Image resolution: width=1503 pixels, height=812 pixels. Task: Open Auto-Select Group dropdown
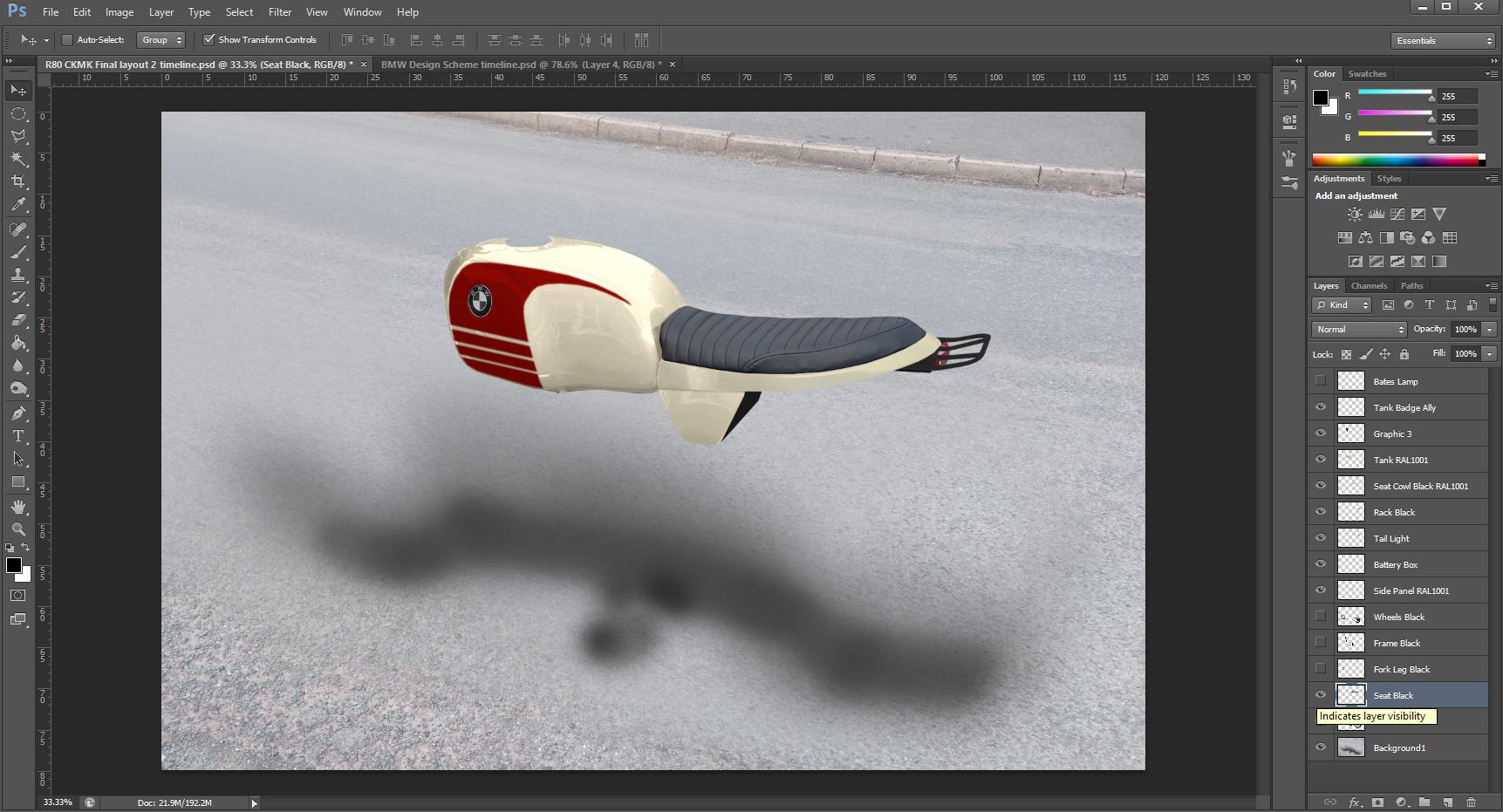click(161, 40)
